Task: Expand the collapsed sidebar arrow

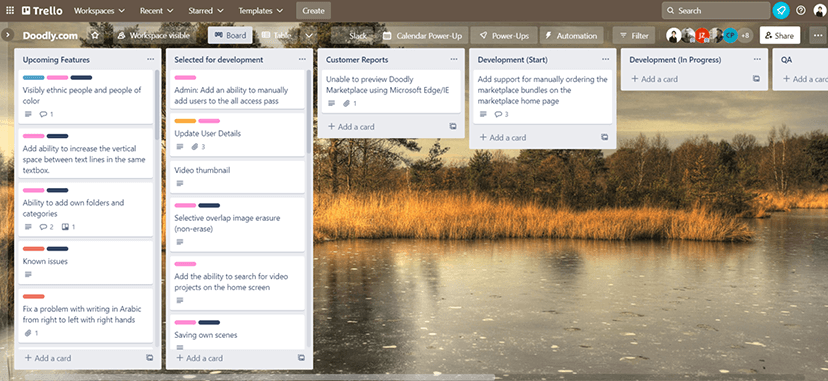Action: (x=7, y=35)
